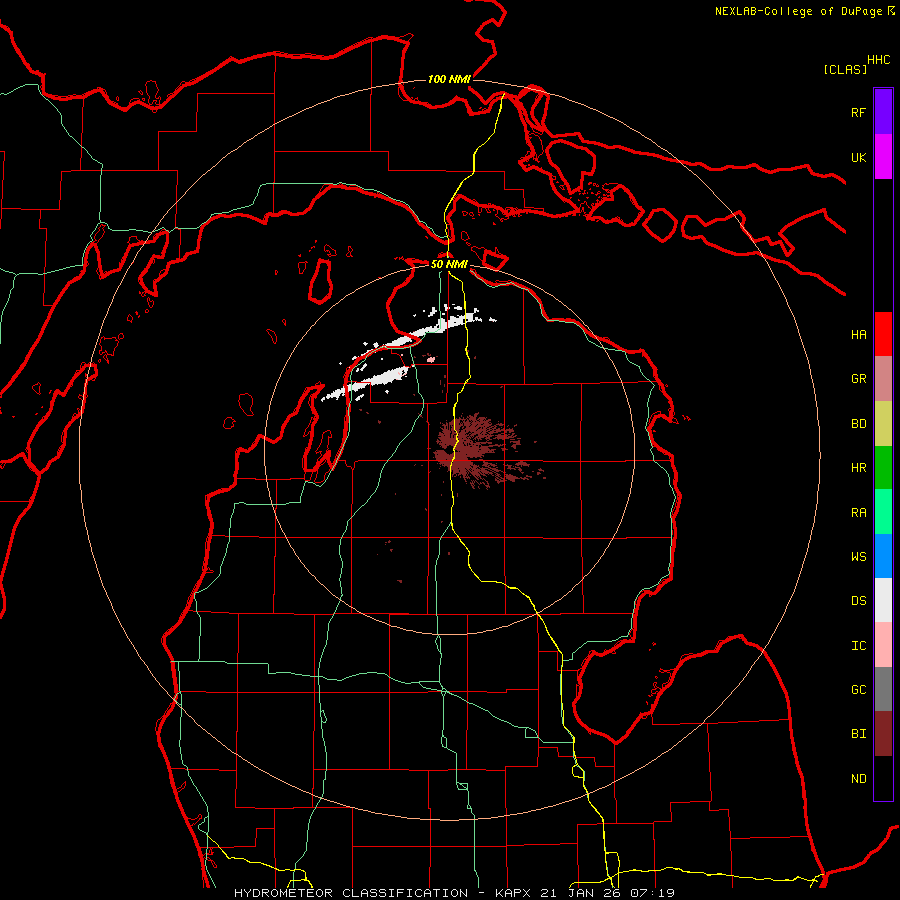900x900 pixels.
Task: Click the RF purple legend color block
Action: [x=883, y=112]
